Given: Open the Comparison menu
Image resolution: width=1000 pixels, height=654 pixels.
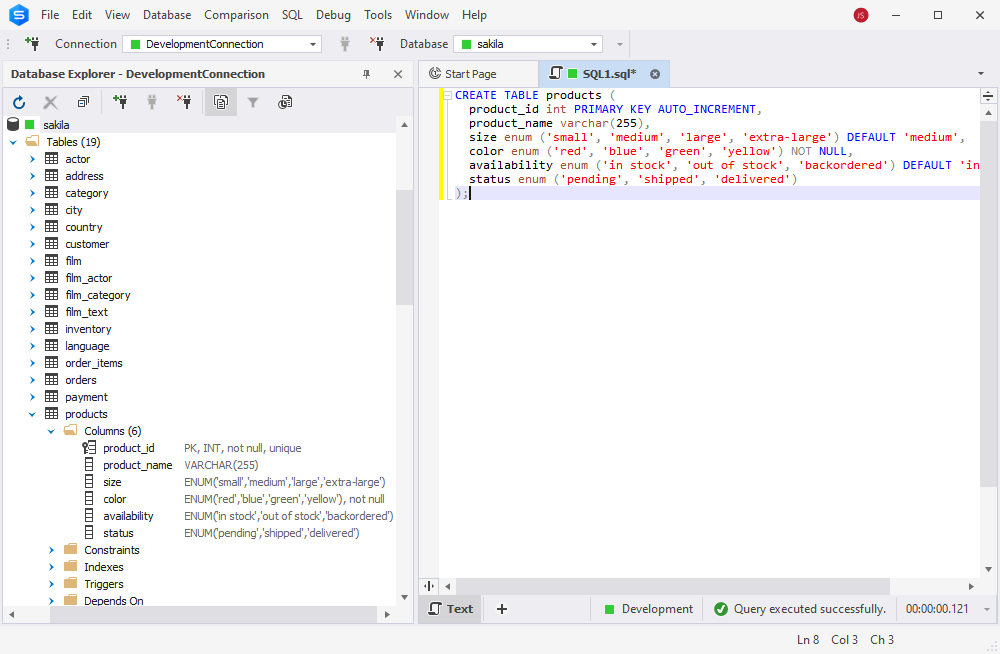Looking at the screenshot, I should [236, 15].
